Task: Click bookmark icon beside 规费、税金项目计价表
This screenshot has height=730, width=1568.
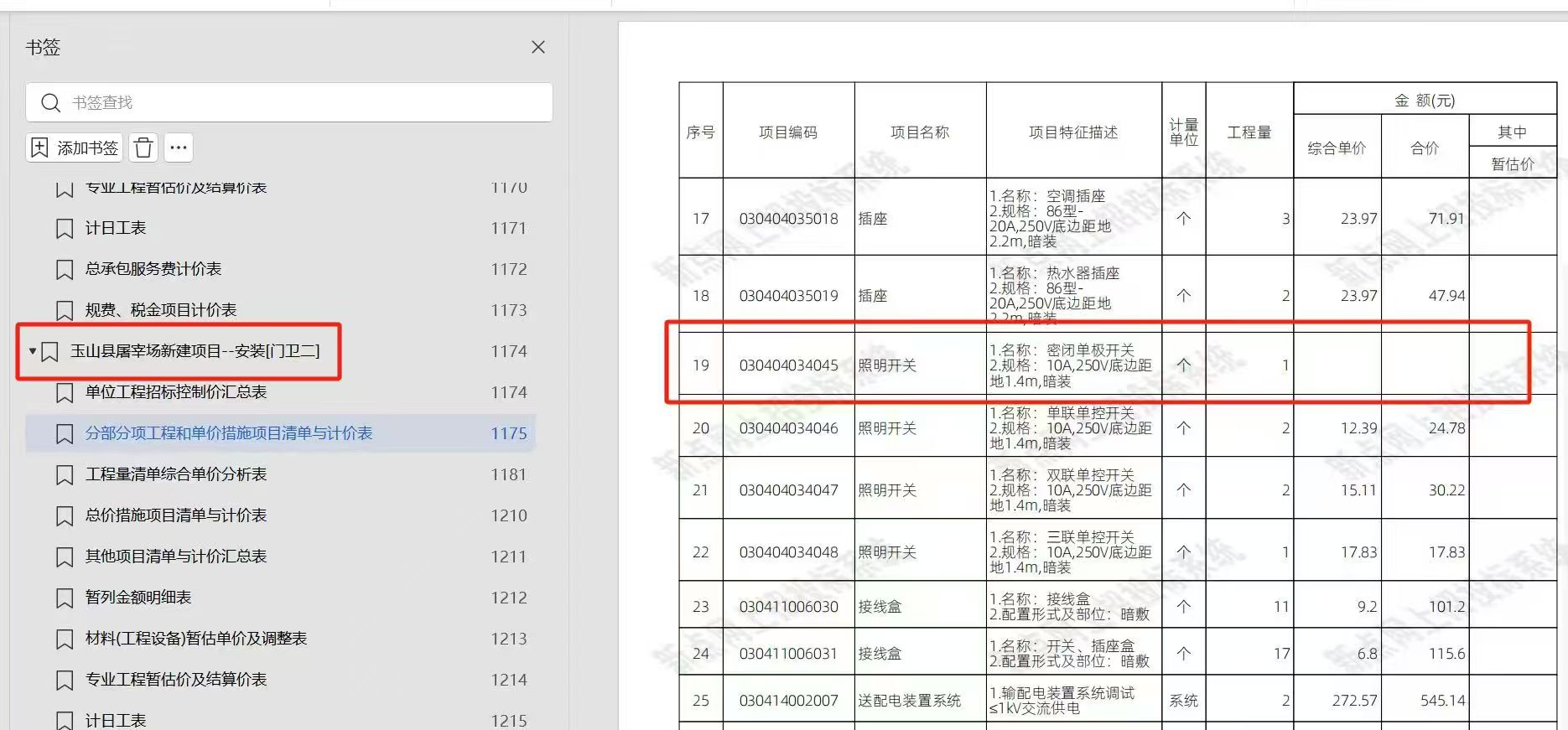Action: point(65,311)
